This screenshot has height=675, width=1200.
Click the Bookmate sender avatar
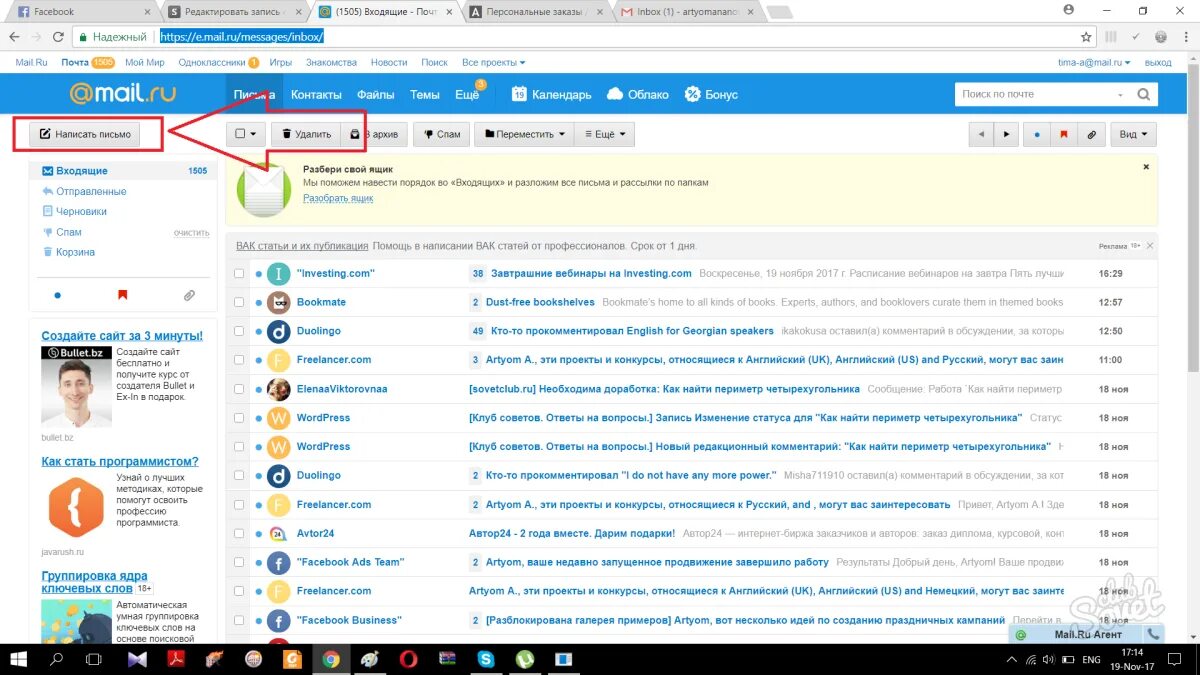(279, 302)
